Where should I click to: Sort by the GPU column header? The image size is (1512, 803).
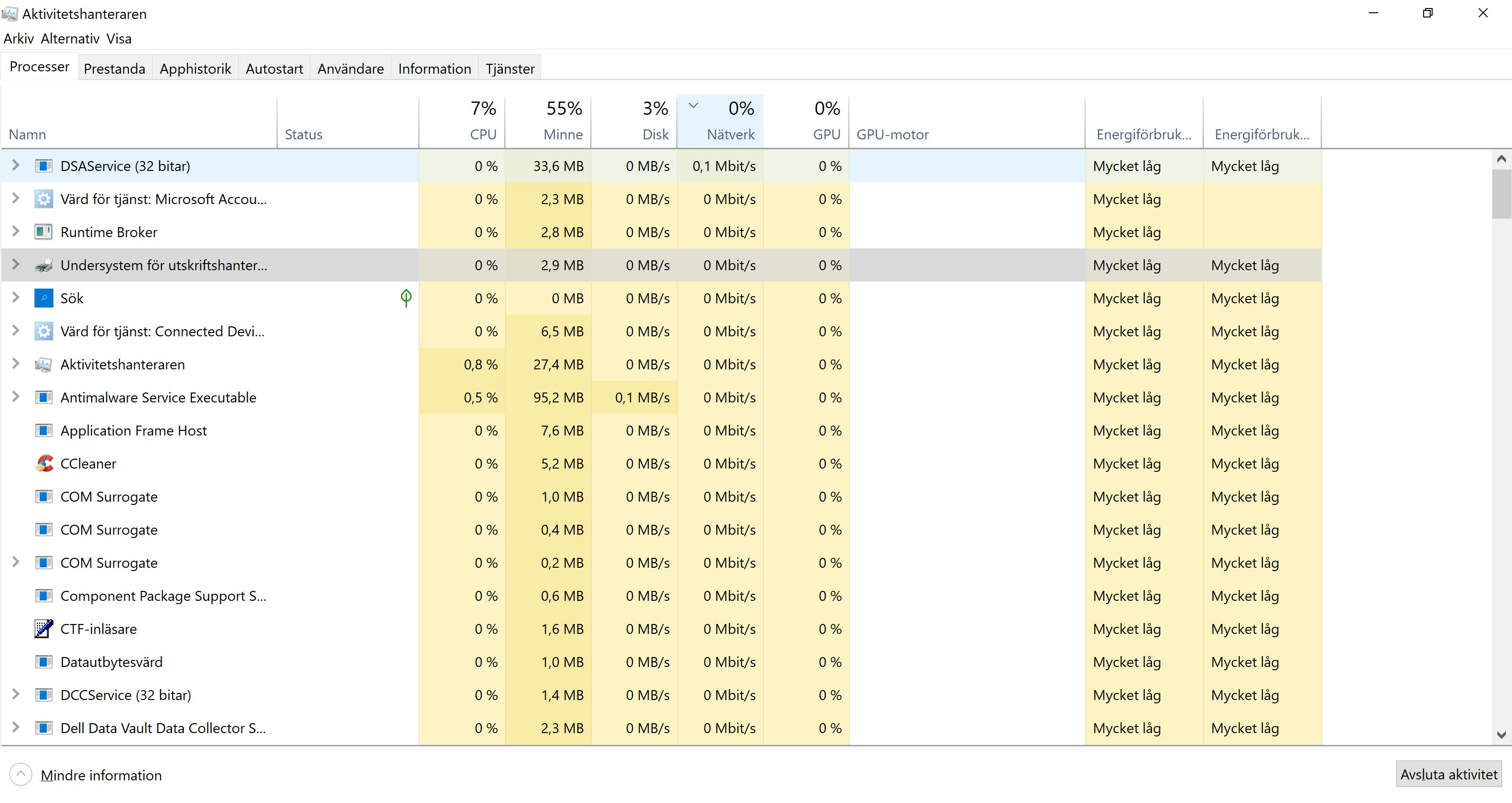point(807,122)
